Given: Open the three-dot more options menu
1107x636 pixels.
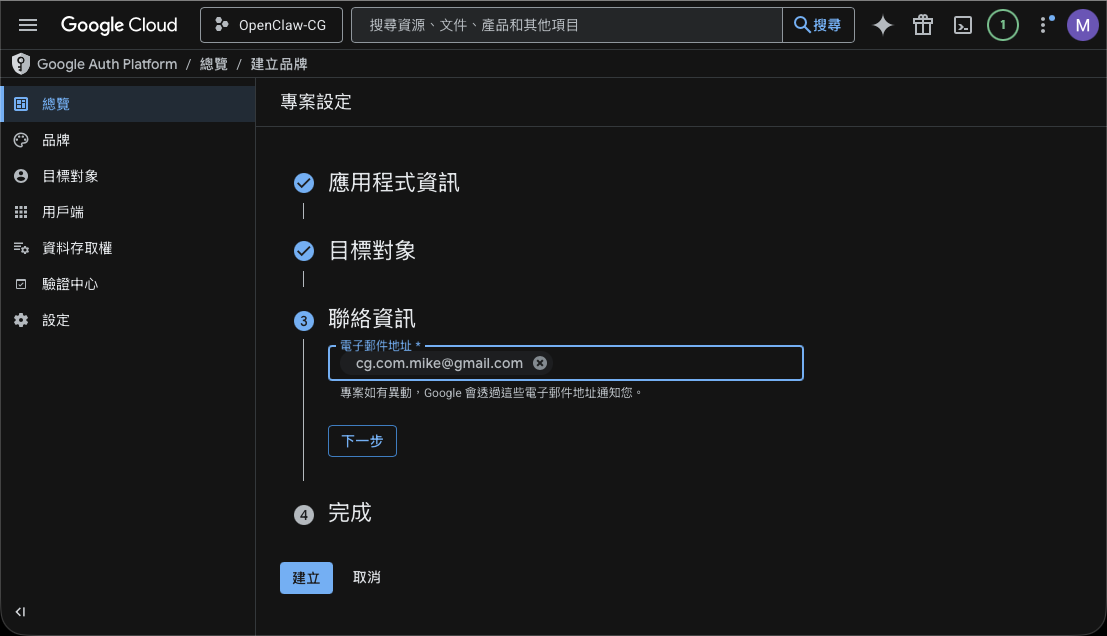Looking at the screenshot, I should click(x=1043, y=25).
